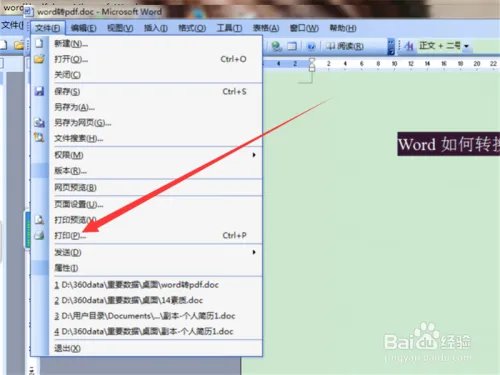Click the toolbar open folder icon at far left
The width and height of the screenshot is (500, 375).
(19, 45)
